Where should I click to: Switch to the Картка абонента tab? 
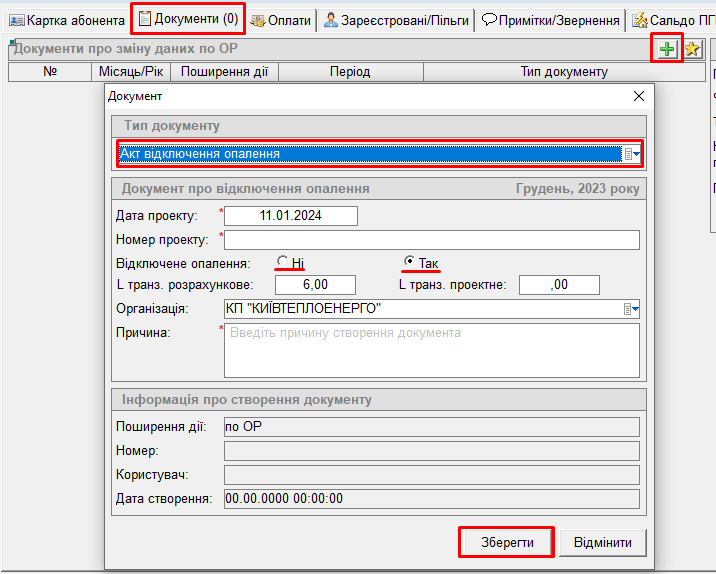(66, 19)
